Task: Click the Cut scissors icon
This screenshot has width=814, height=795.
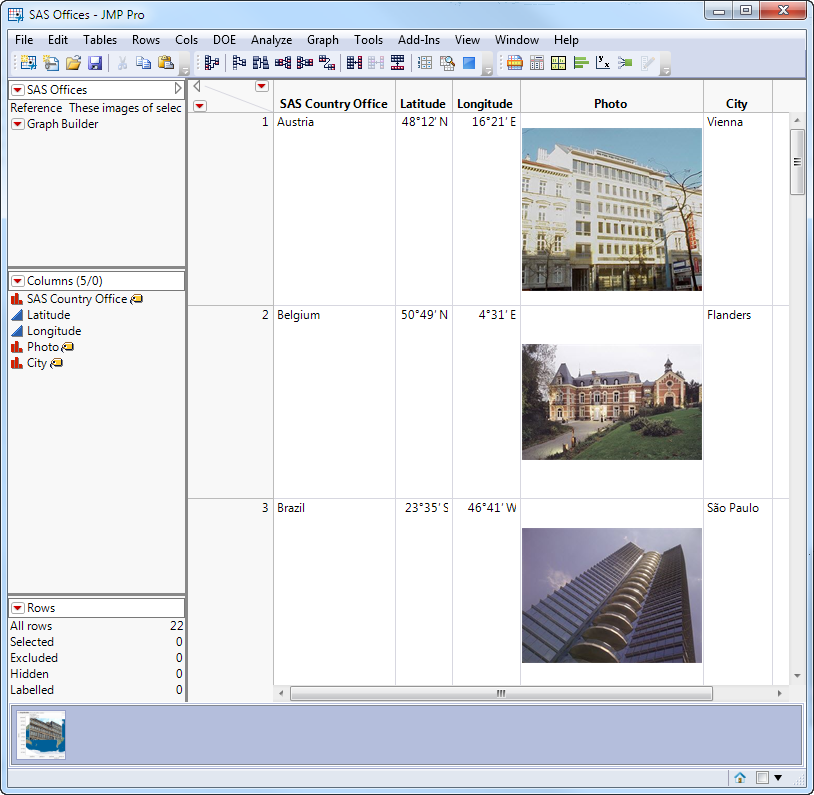Action: click(122, 63)
